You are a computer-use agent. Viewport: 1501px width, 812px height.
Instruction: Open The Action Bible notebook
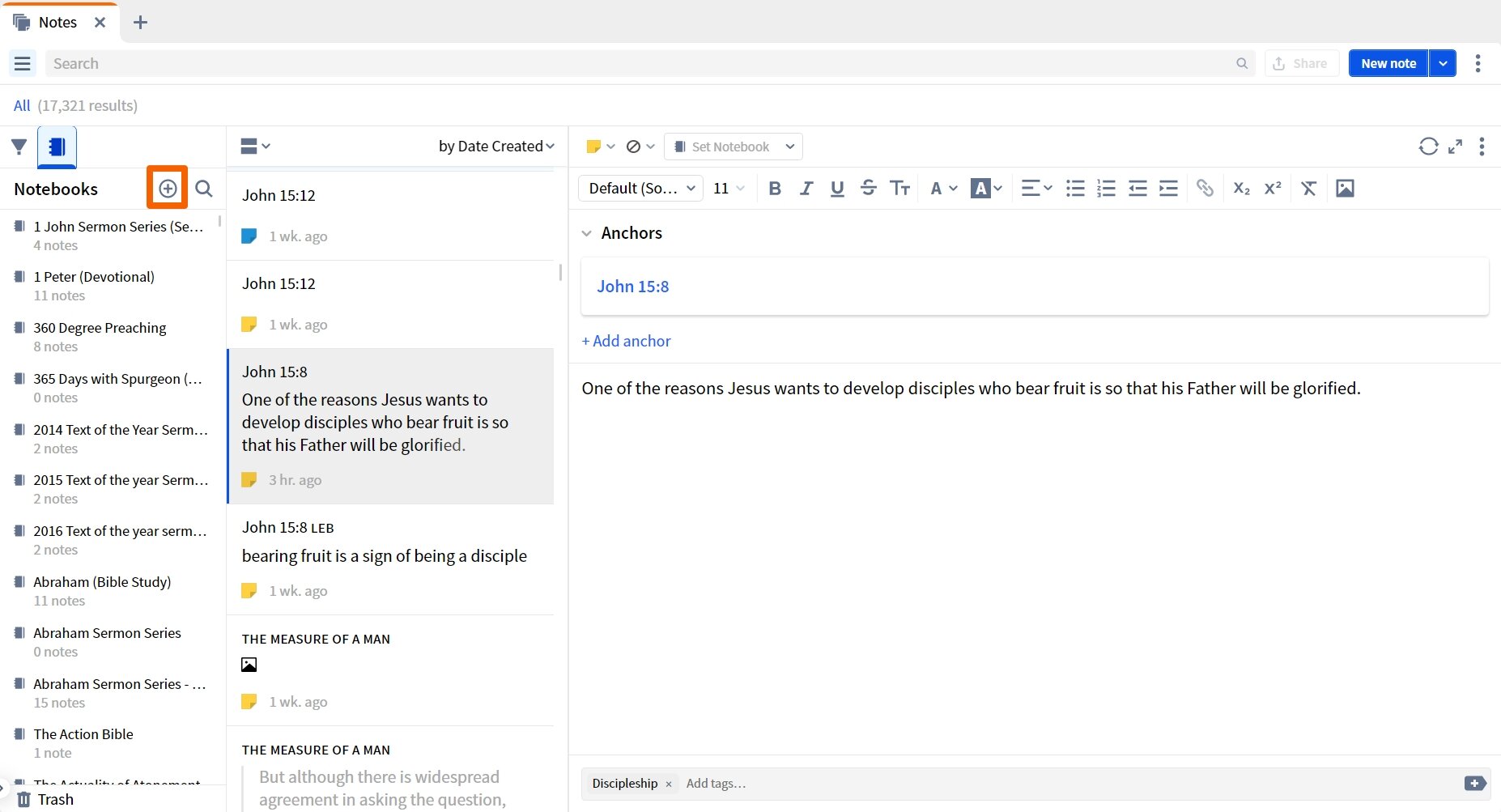113,743
